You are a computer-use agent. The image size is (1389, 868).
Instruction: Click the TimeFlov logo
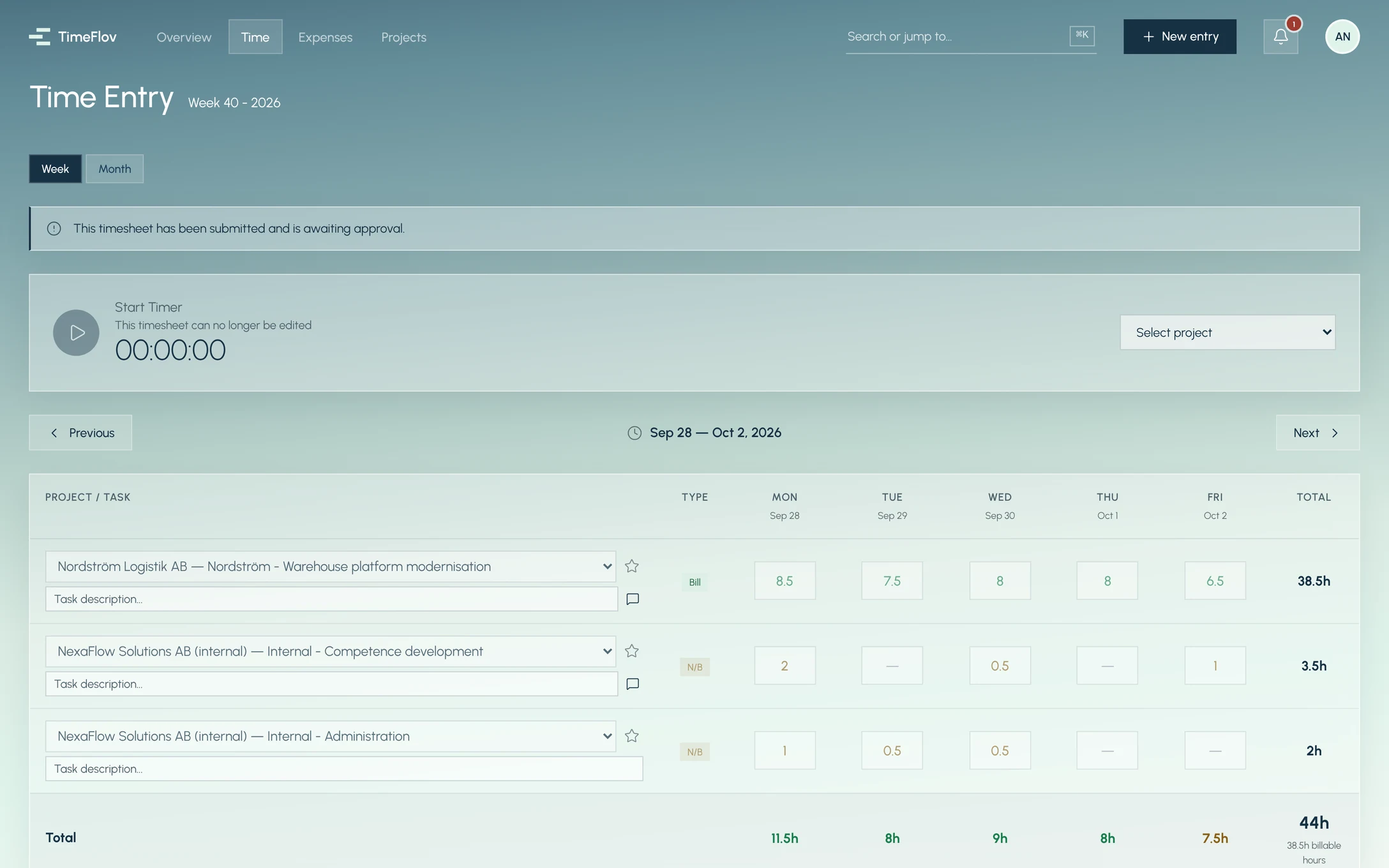[x=73, y=37]
